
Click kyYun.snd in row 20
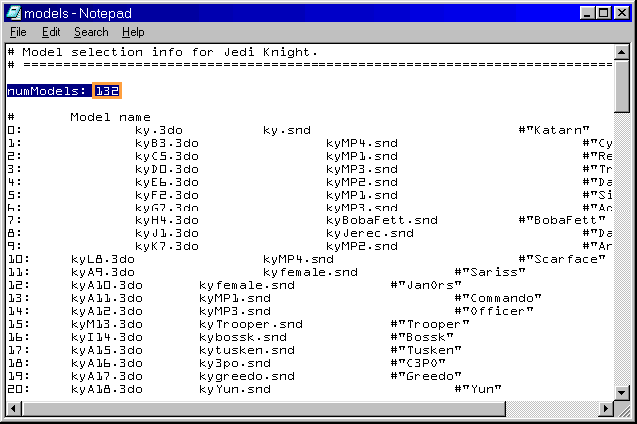[235, 389]
